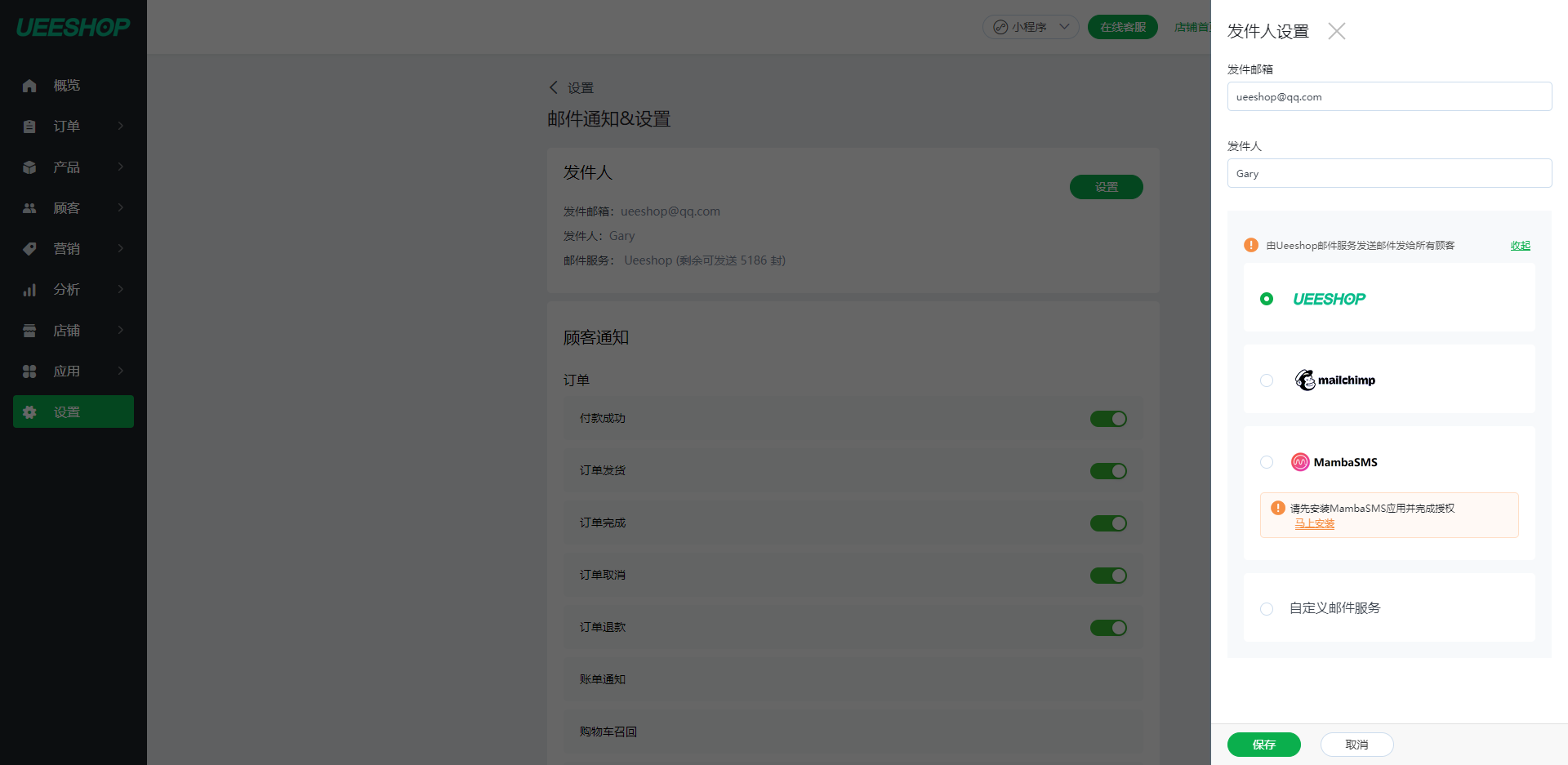Select the 设置 gear icon
Viewport: 1568px width, 765px height.
tap(29, 412)
